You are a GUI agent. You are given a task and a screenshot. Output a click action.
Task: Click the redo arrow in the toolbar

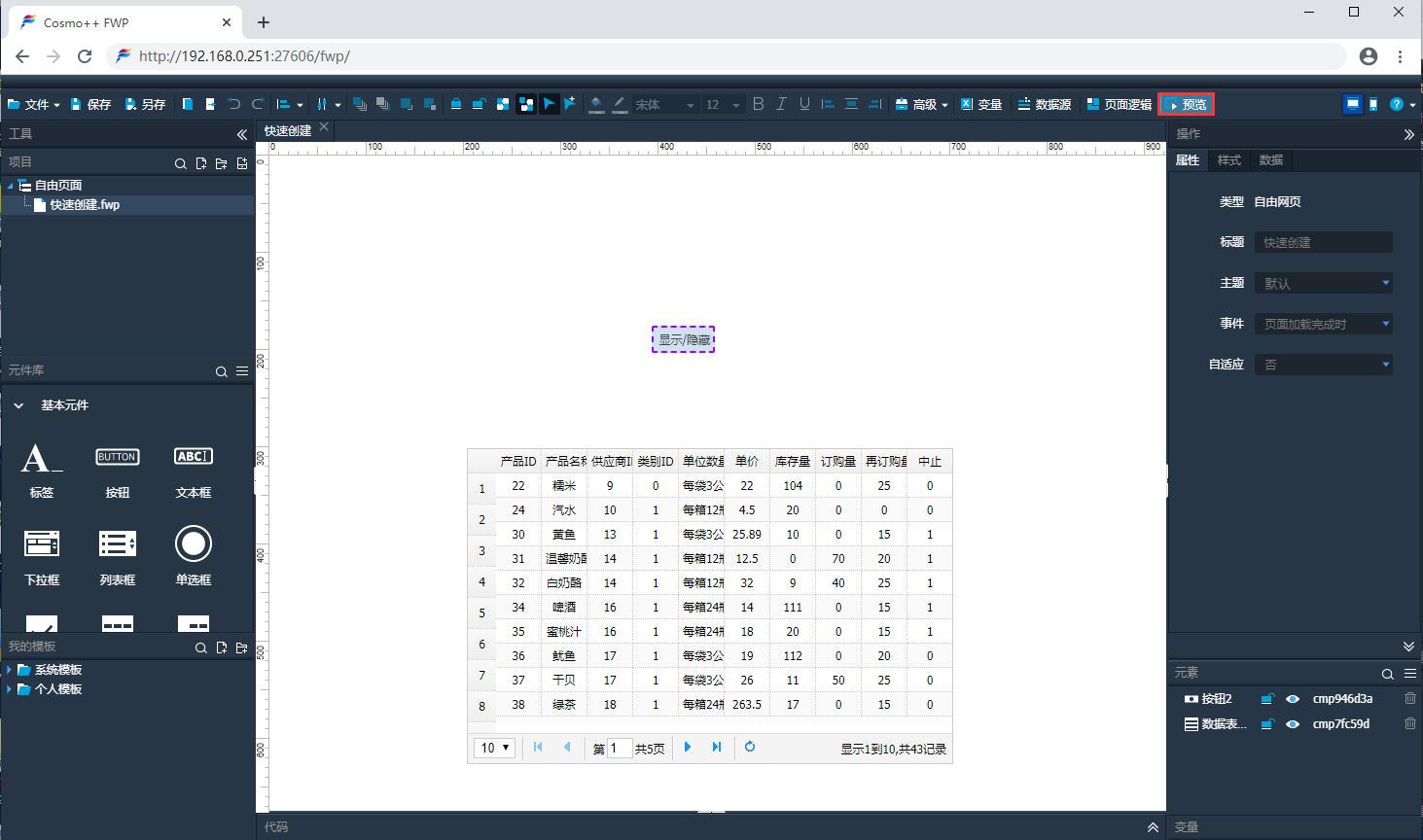click(258, 104)
